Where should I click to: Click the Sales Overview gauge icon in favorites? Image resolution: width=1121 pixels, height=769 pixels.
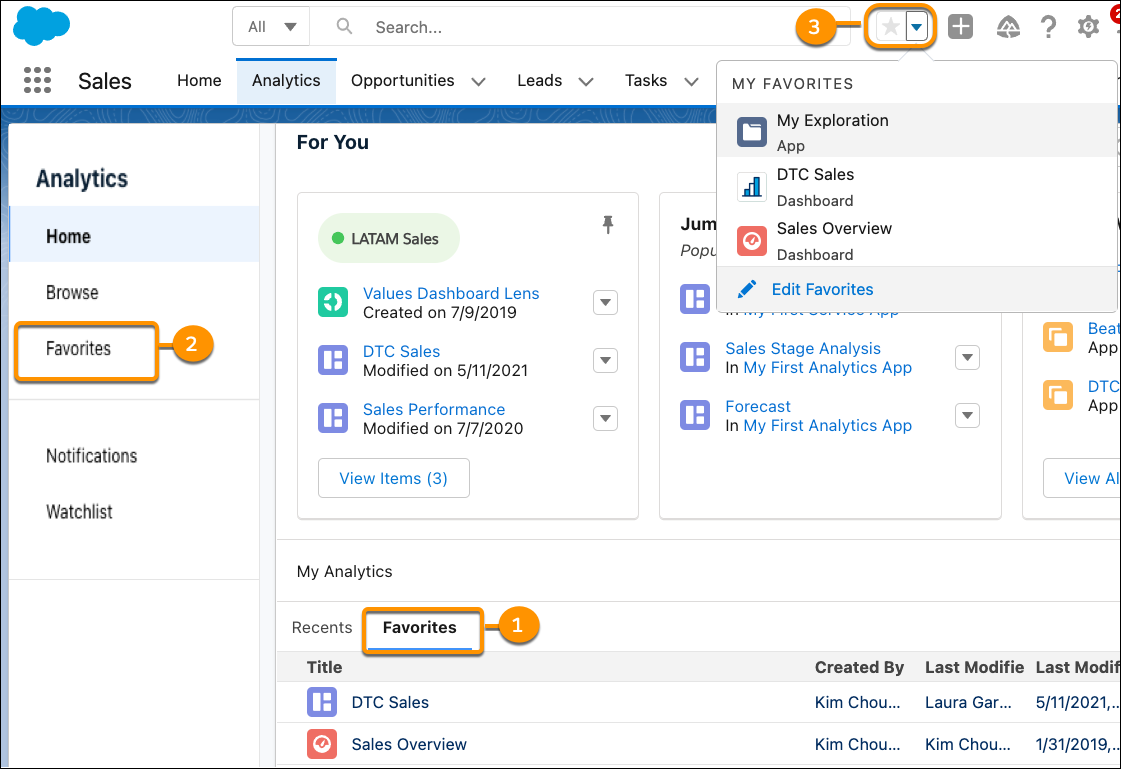coord(751,241)
